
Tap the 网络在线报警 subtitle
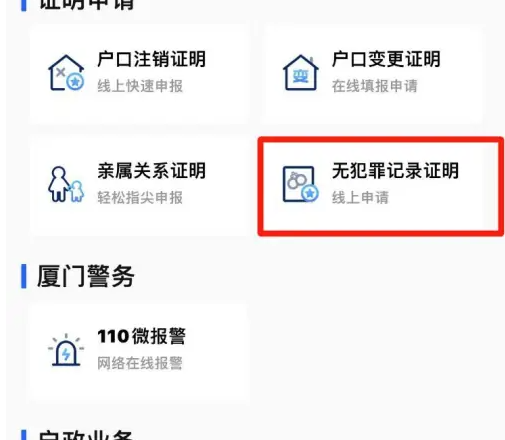click(140, 363)
